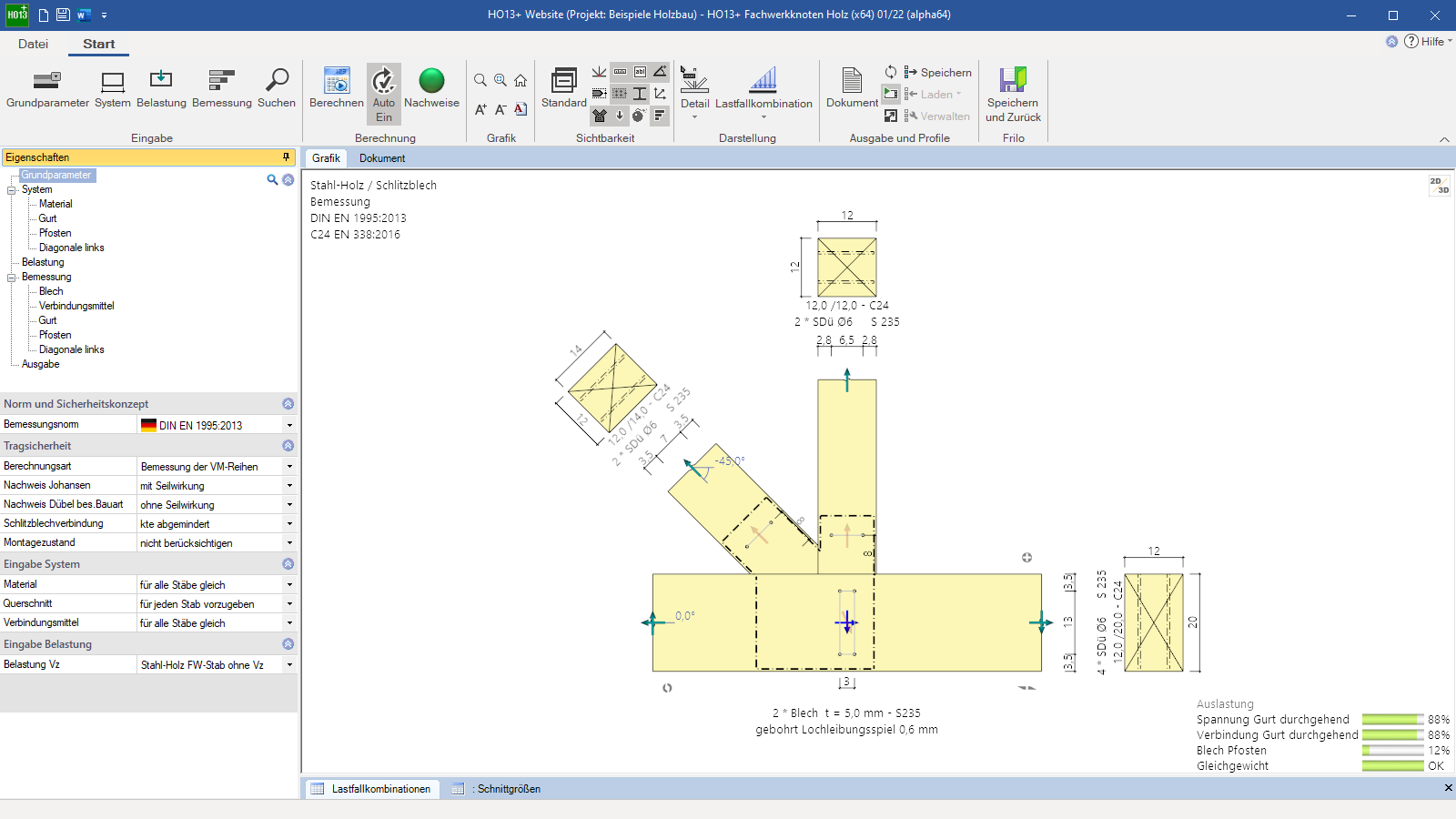Image resolution: width=1456 pixels, height=819 pixels.
Task: Collapse the System tree node
Action: (x=12, y=189)
